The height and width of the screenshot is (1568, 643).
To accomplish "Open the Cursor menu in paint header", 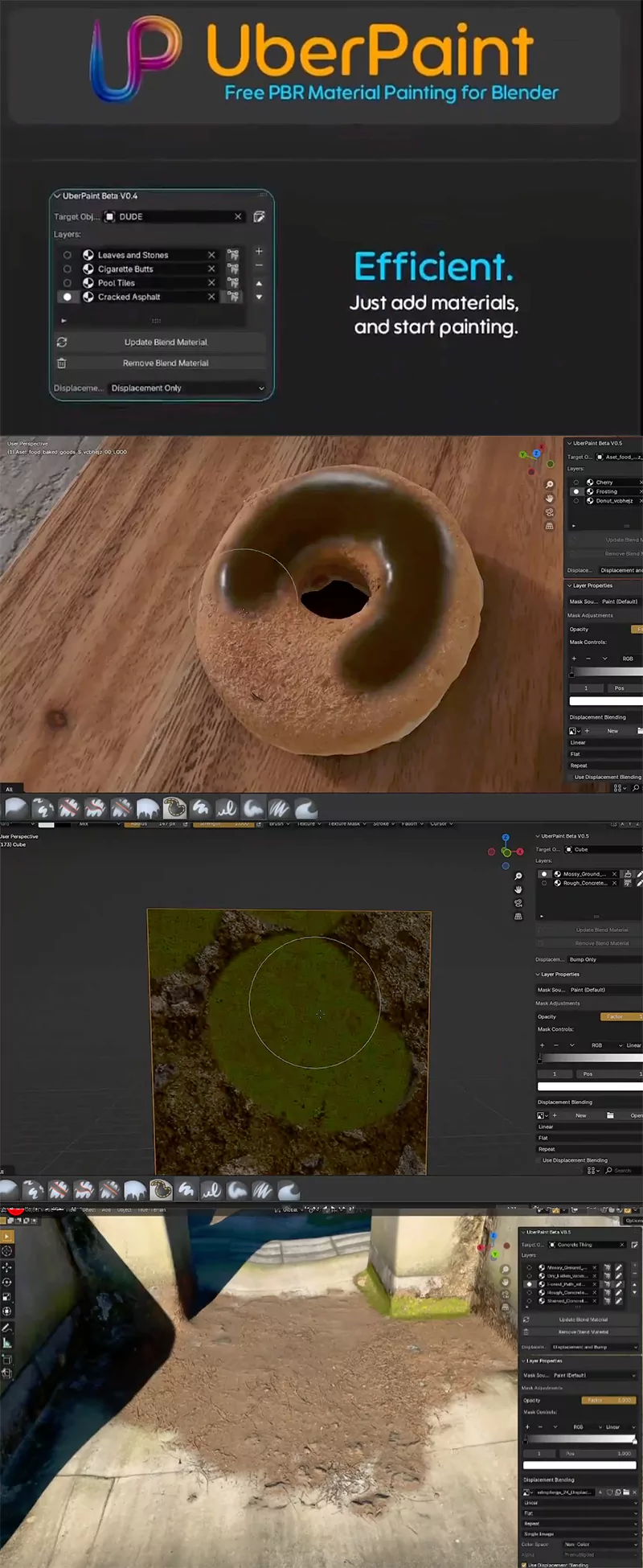I will pos(441,823).
